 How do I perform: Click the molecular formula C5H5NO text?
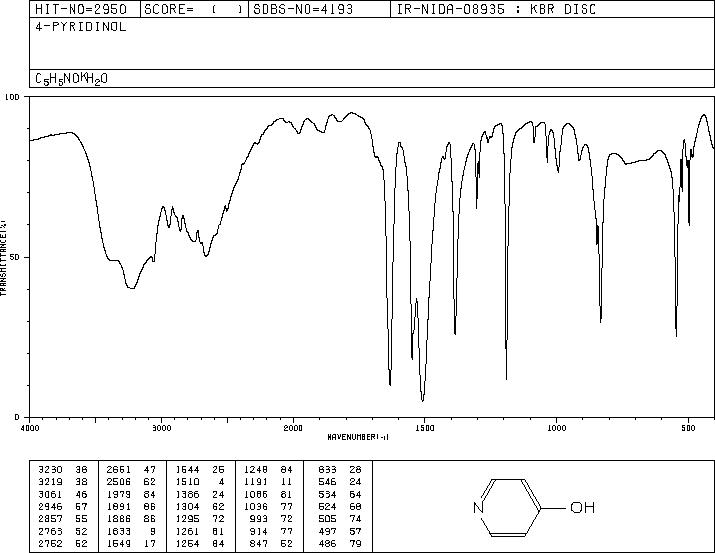72,79
